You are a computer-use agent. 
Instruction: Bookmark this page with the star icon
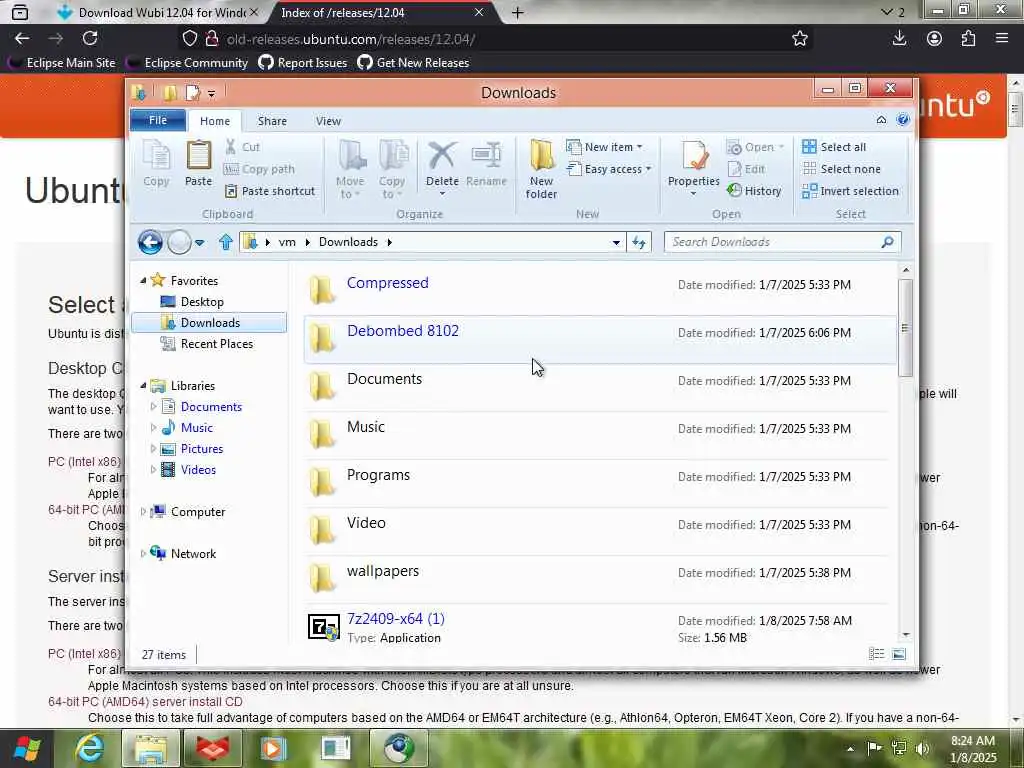pyautogui.click(x=799, y=39)
